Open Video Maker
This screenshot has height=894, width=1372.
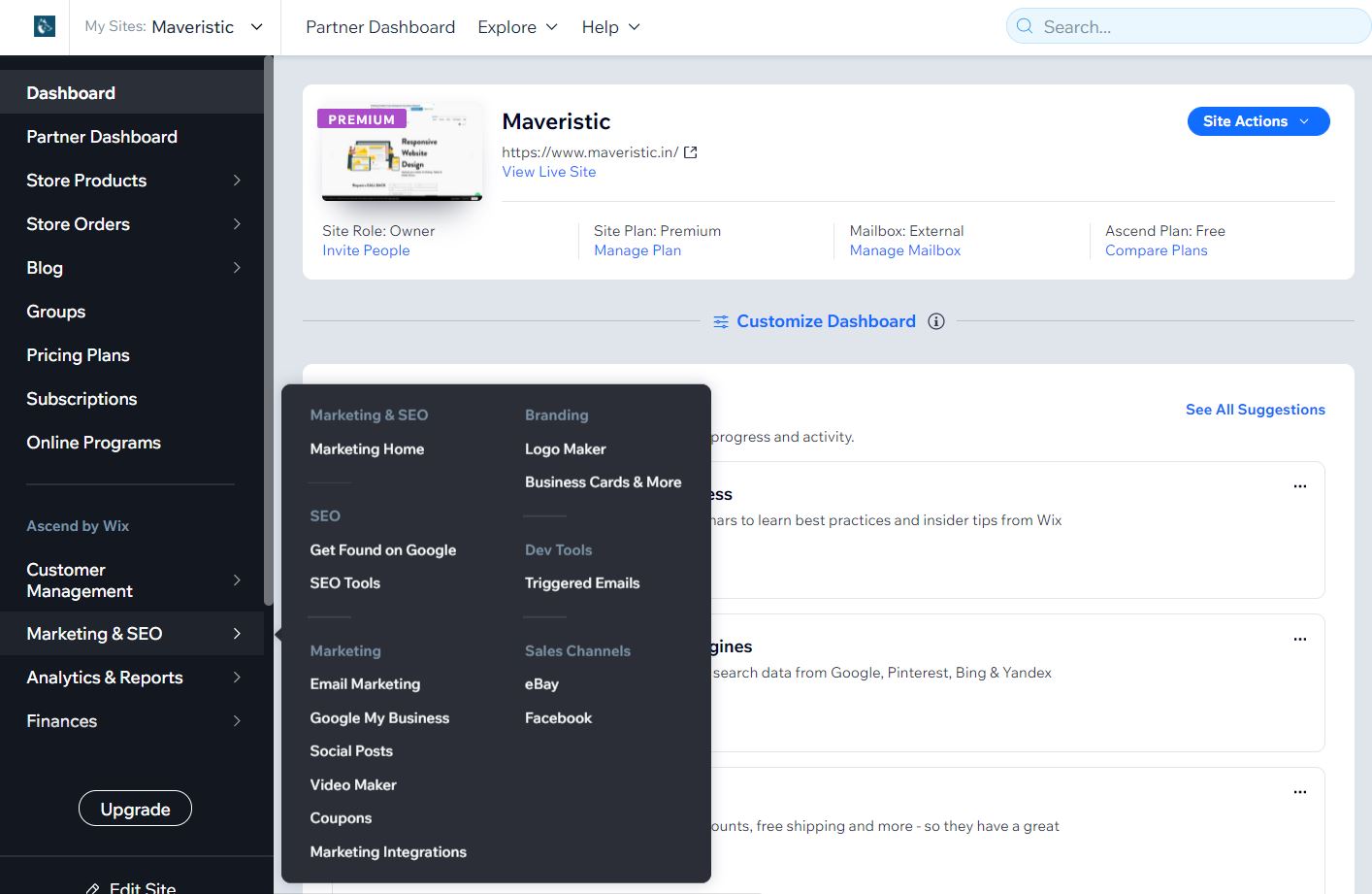[x=353, y=785]
